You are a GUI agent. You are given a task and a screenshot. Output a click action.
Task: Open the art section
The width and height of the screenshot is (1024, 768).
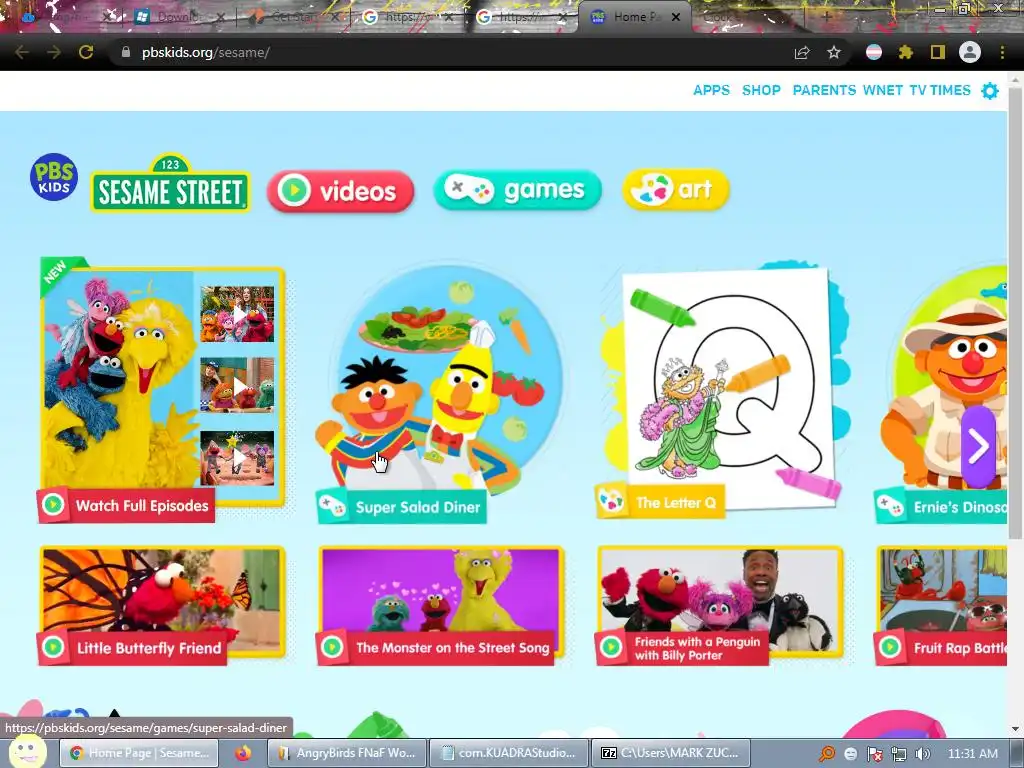676,189
